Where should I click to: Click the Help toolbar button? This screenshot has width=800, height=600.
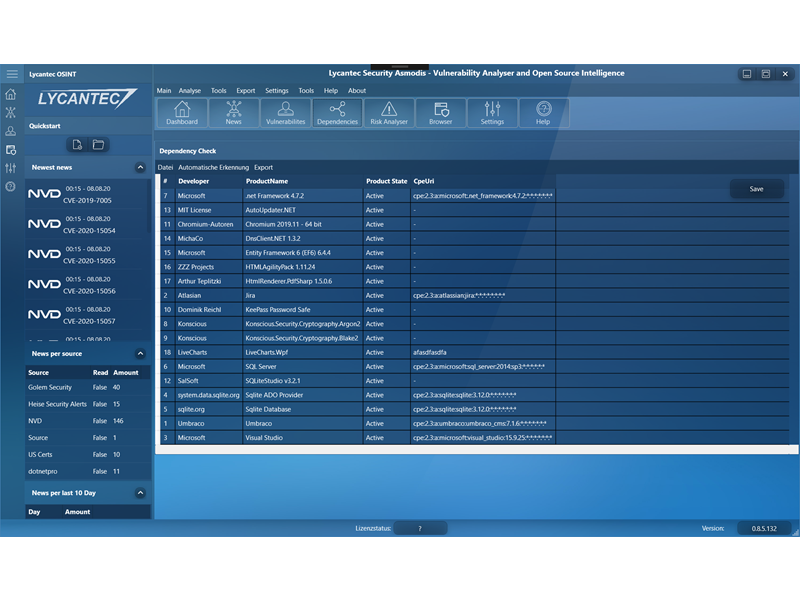click(543, 113)
